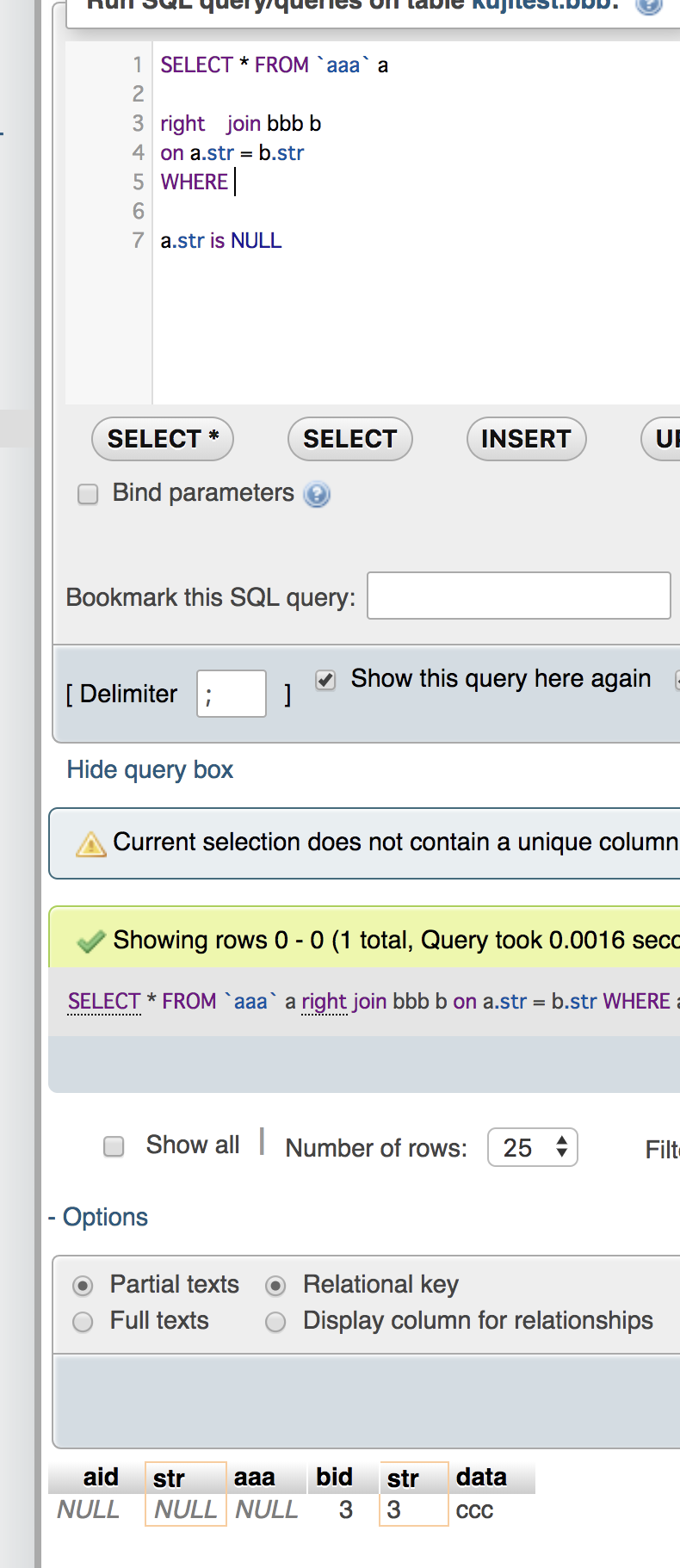Image resolution: width=680 pixels, height=1568 pixels.
Task: Sort results by the data column header
Action: [481, 1478]
